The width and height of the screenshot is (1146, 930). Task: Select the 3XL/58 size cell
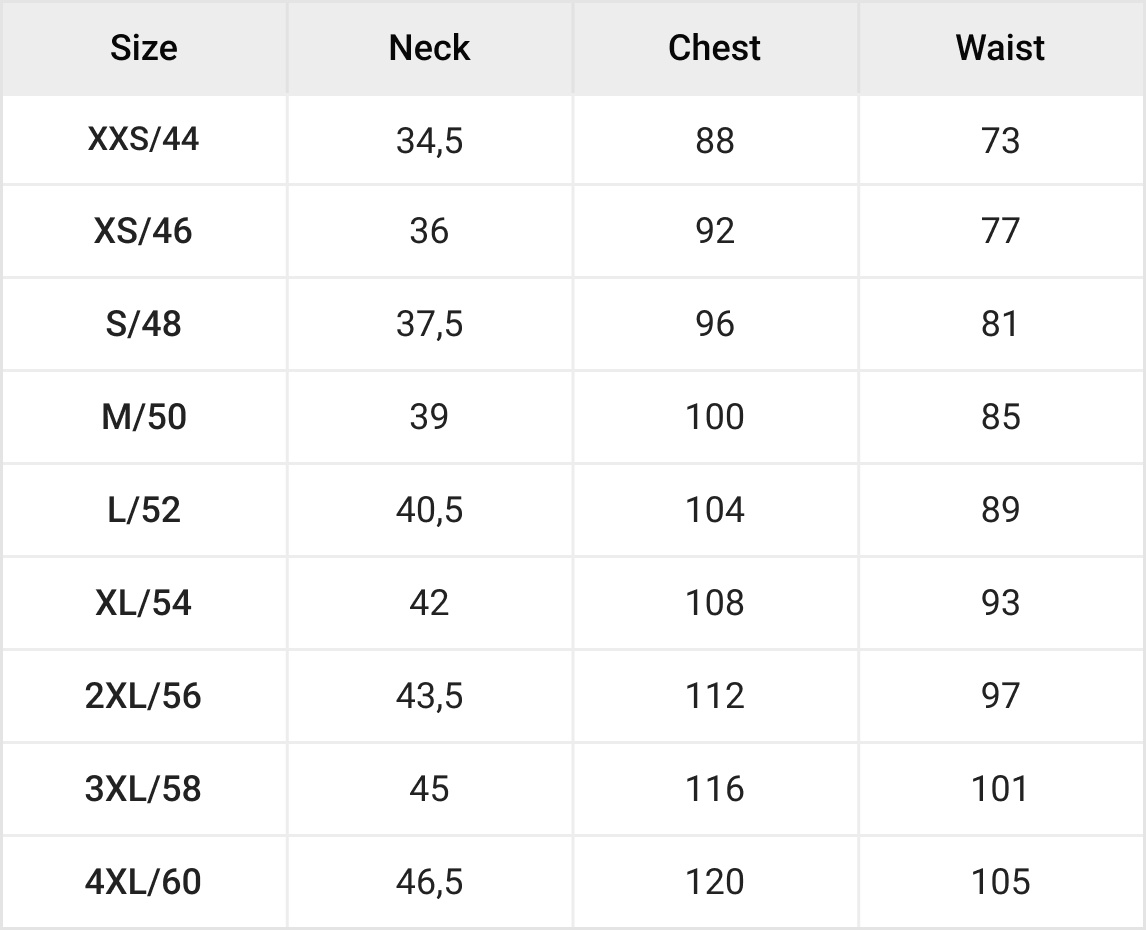(144, 789)
